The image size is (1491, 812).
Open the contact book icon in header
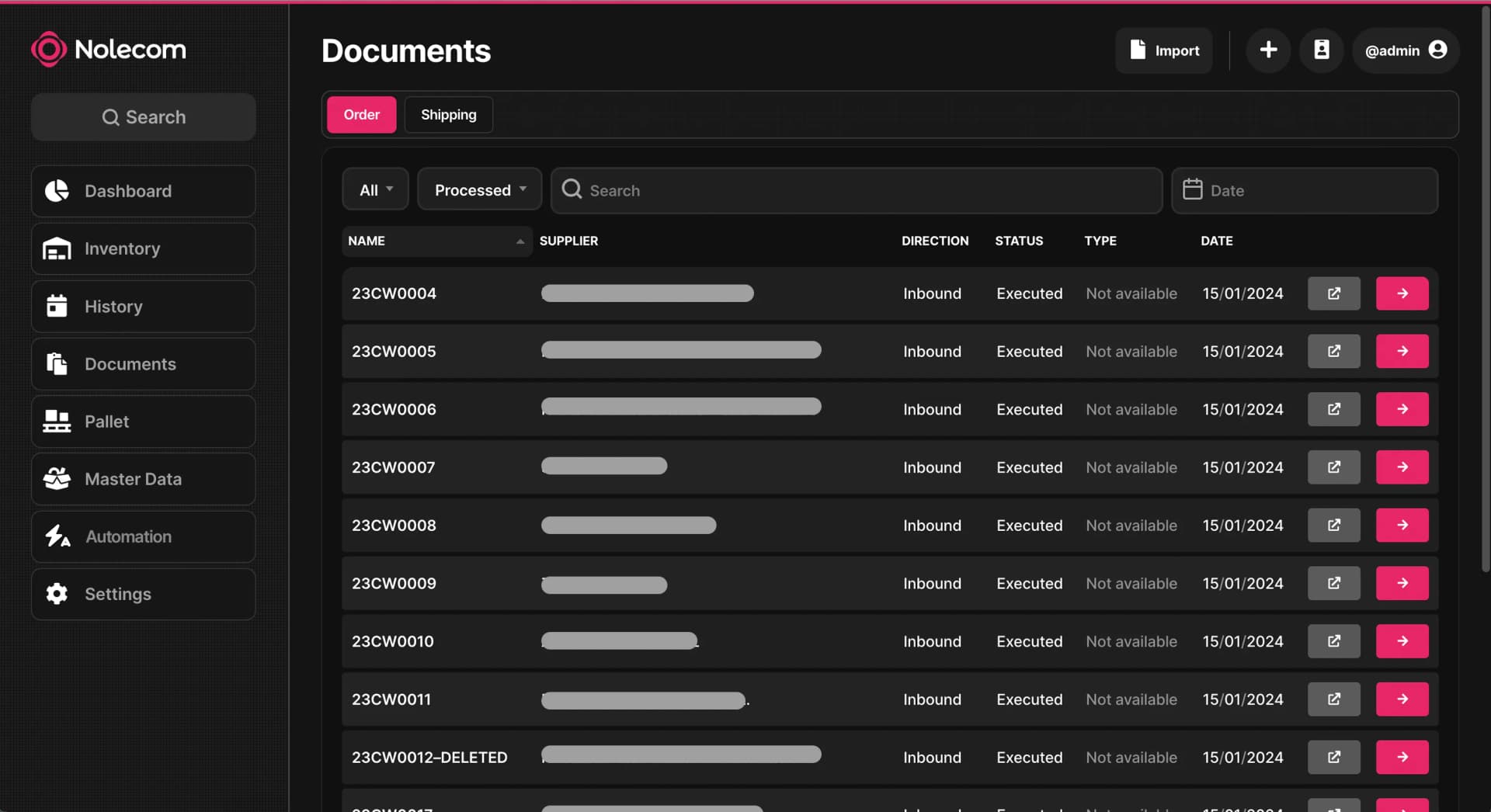pos(1321,50)
